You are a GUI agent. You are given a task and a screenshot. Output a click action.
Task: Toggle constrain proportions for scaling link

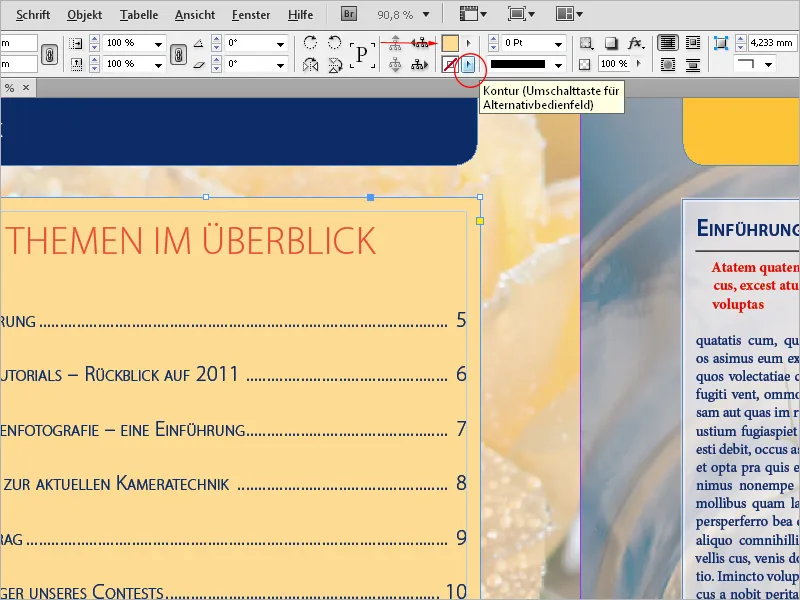coord(178,54)
